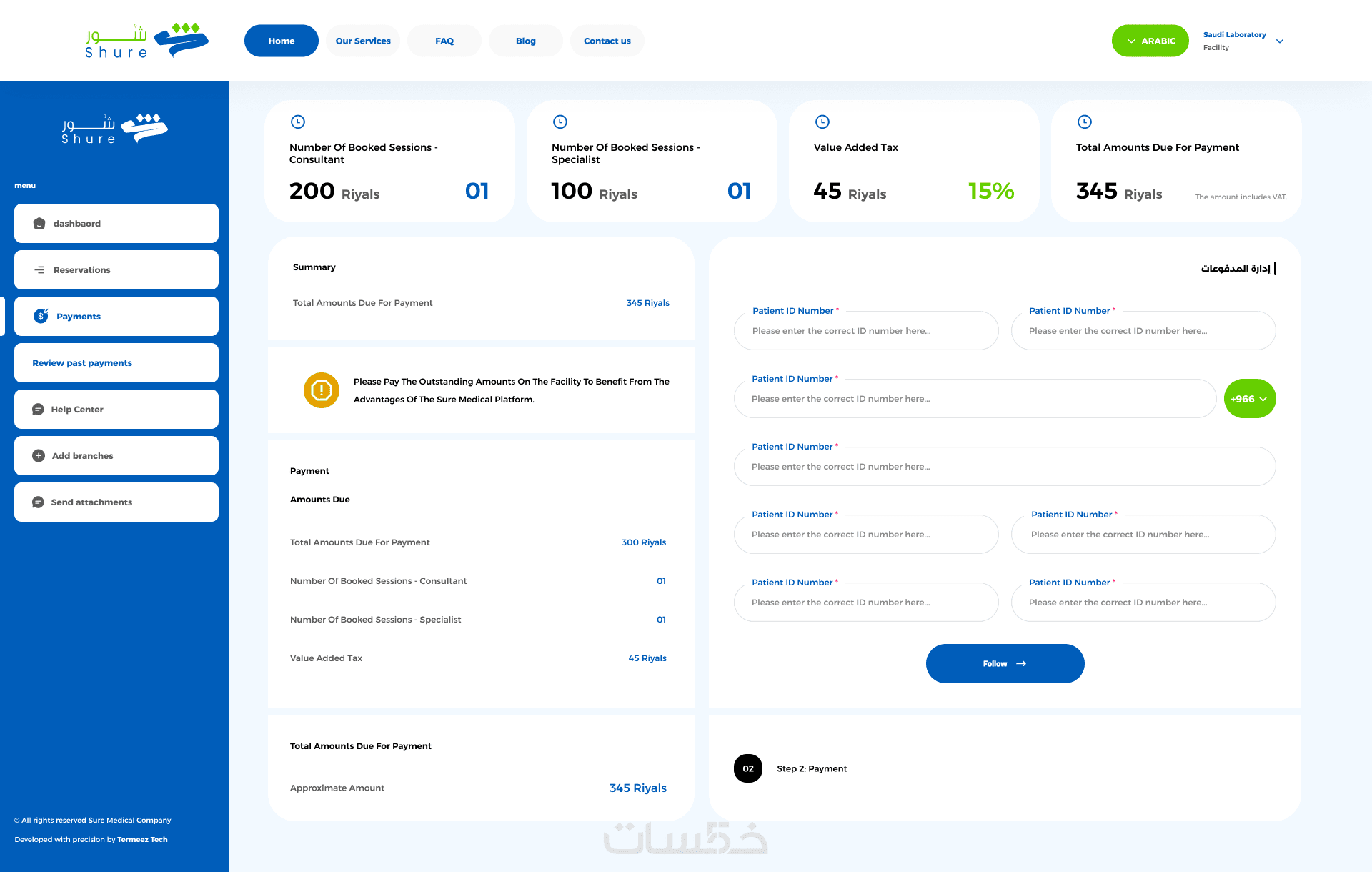This screenshot has width=1372, height=872.
Task: Expand the Saudi Laboratory account chevron
Action: [1280, 41]
